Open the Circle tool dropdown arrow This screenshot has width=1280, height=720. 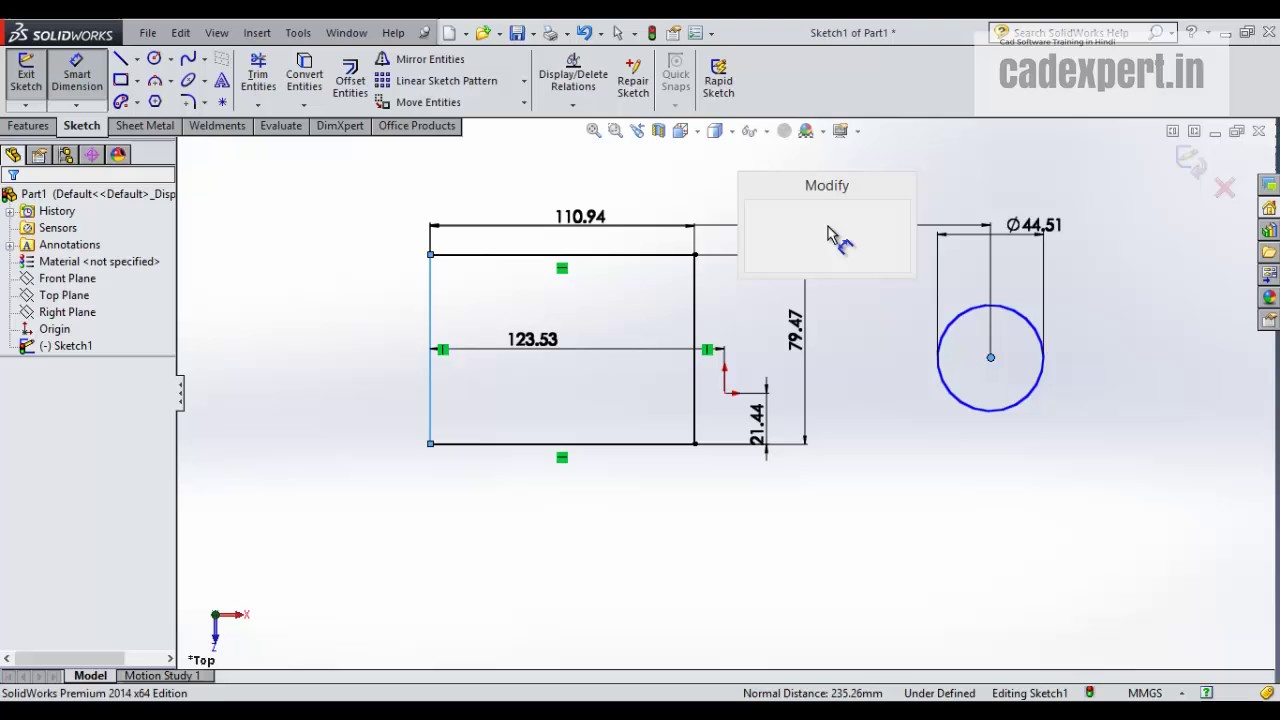[170, 60]
